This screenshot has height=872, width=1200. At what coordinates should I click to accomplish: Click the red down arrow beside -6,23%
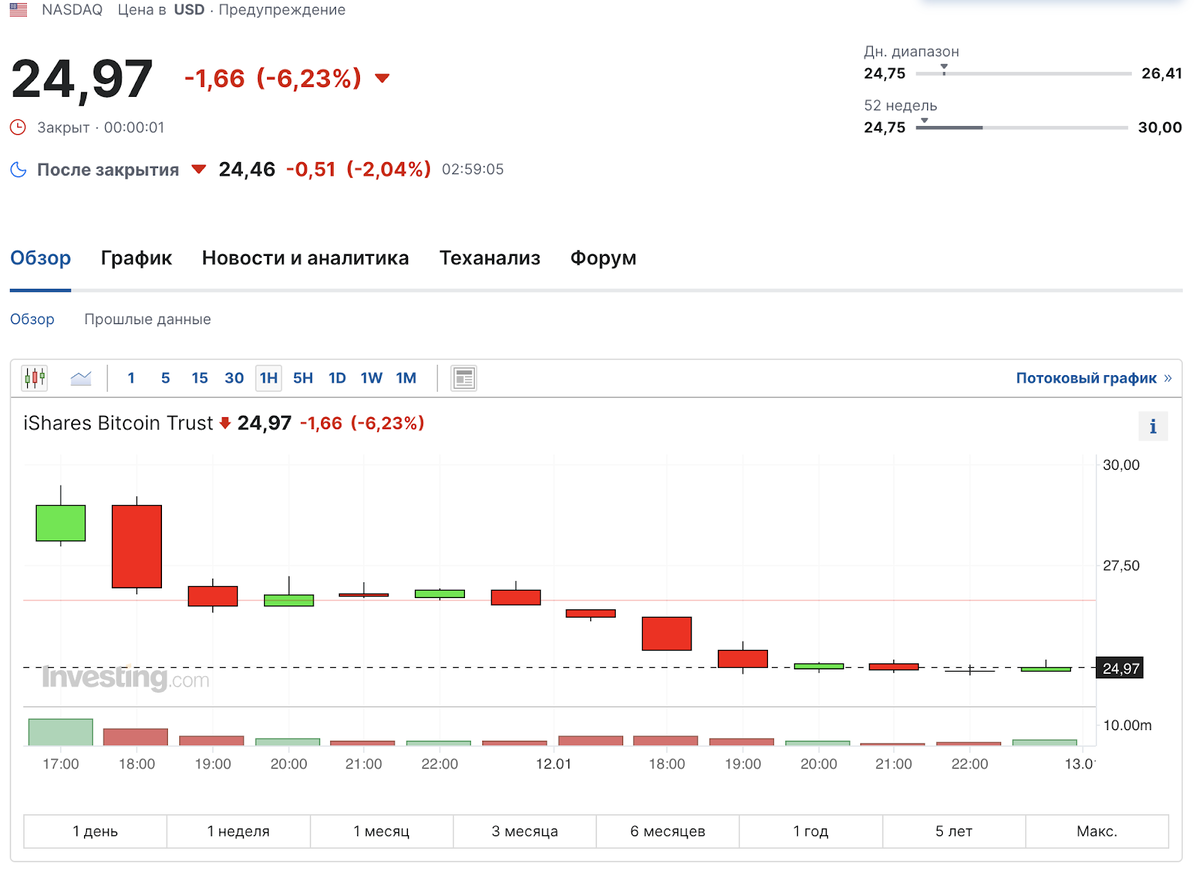(382, 79)
